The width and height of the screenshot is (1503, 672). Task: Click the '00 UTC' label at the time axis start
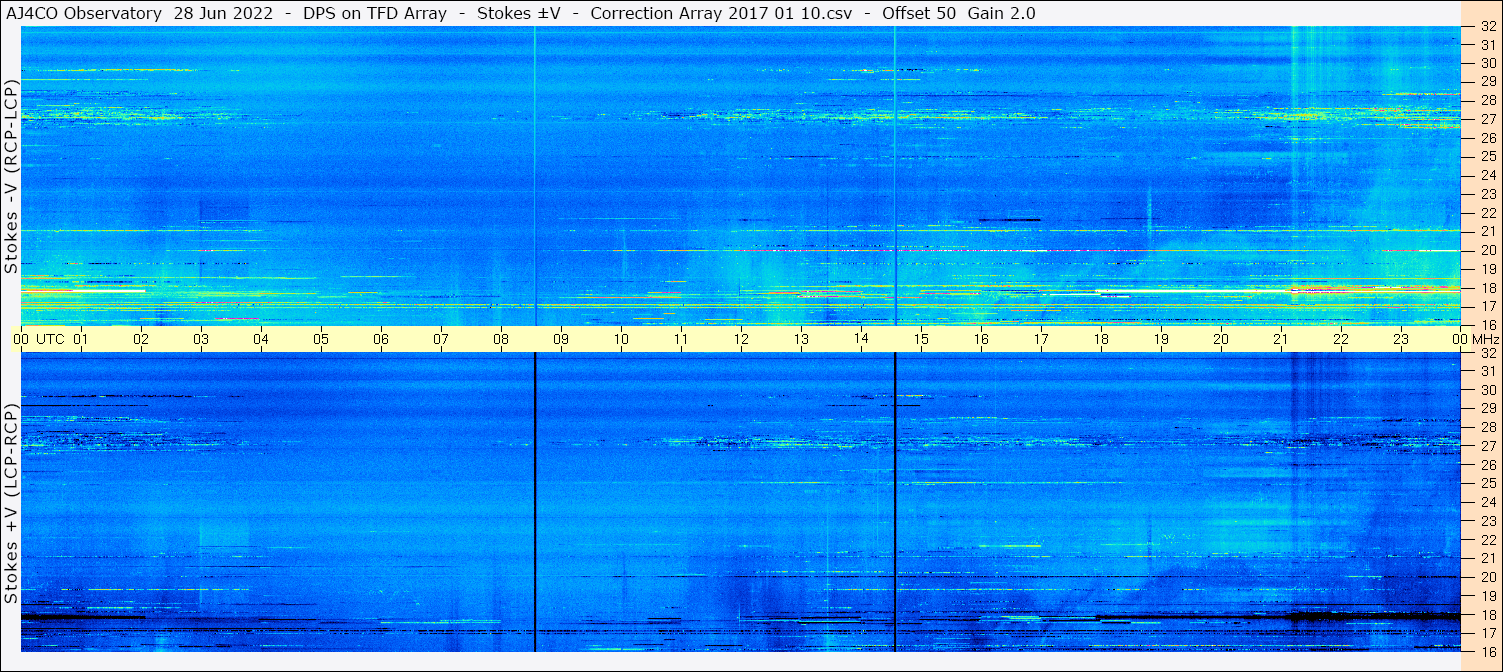pos(38,339)
